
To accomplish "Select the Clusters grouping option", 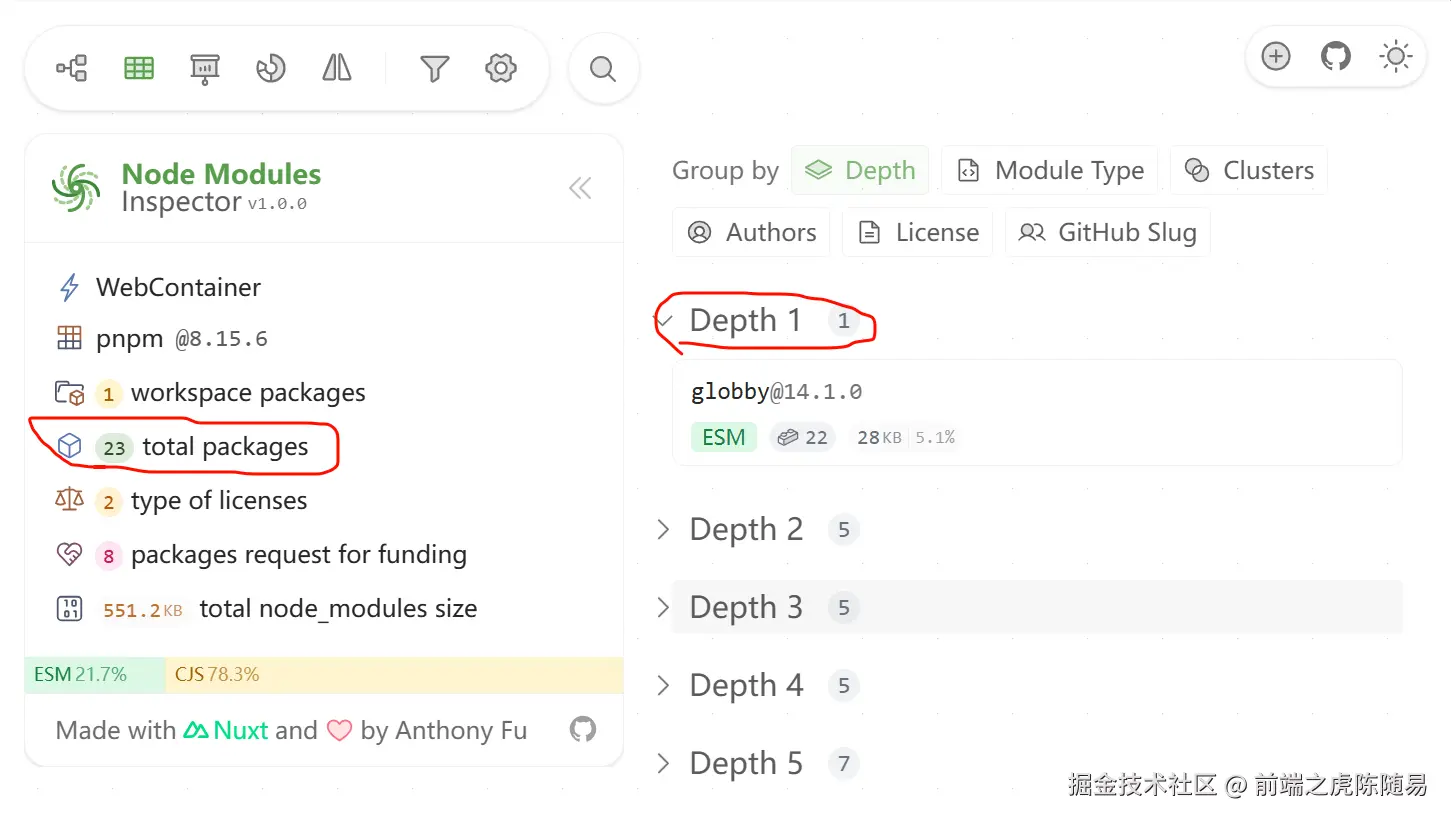I will [1248, 170].
